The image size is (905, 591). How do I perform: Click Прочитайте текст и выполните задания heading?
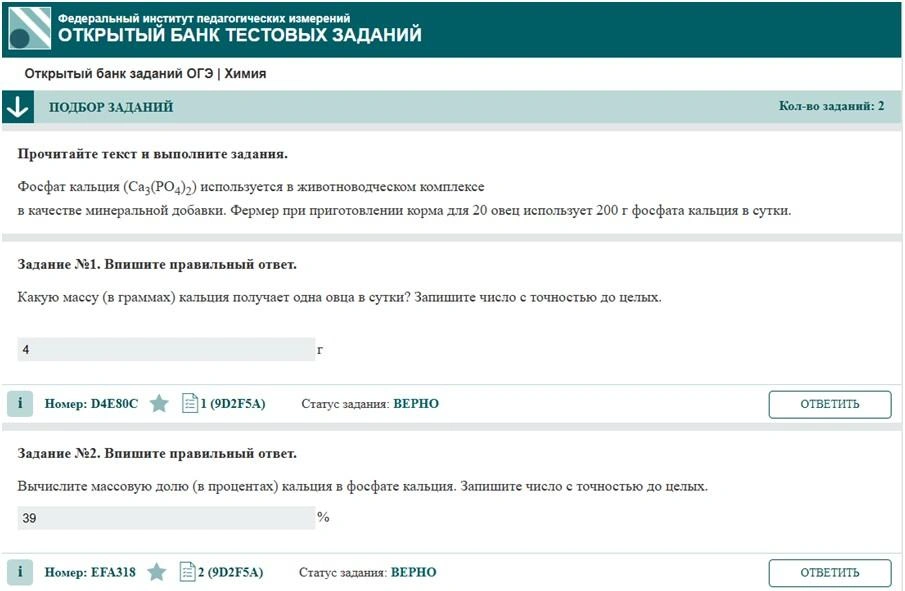pyautogui.click(x=152, y=154)
